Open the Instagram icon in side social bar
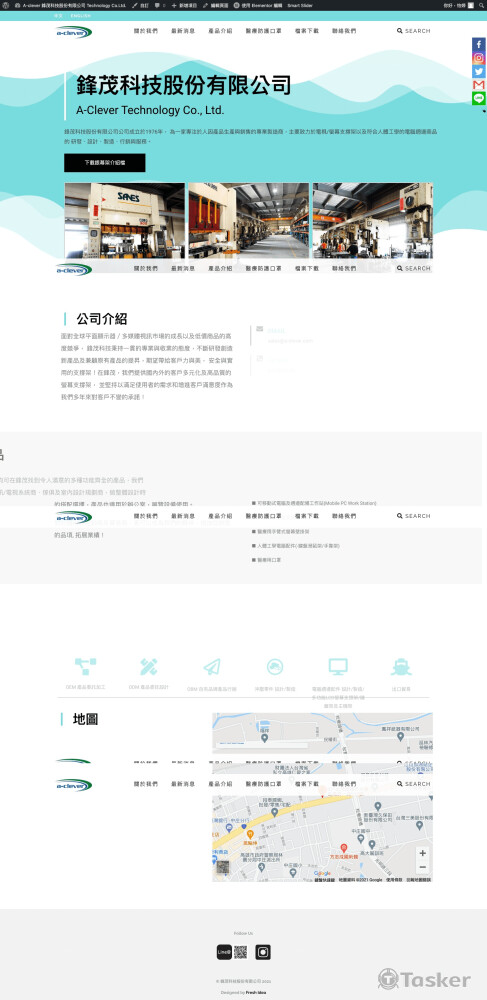The image size is (487, 1000). (x=479, y=57)
